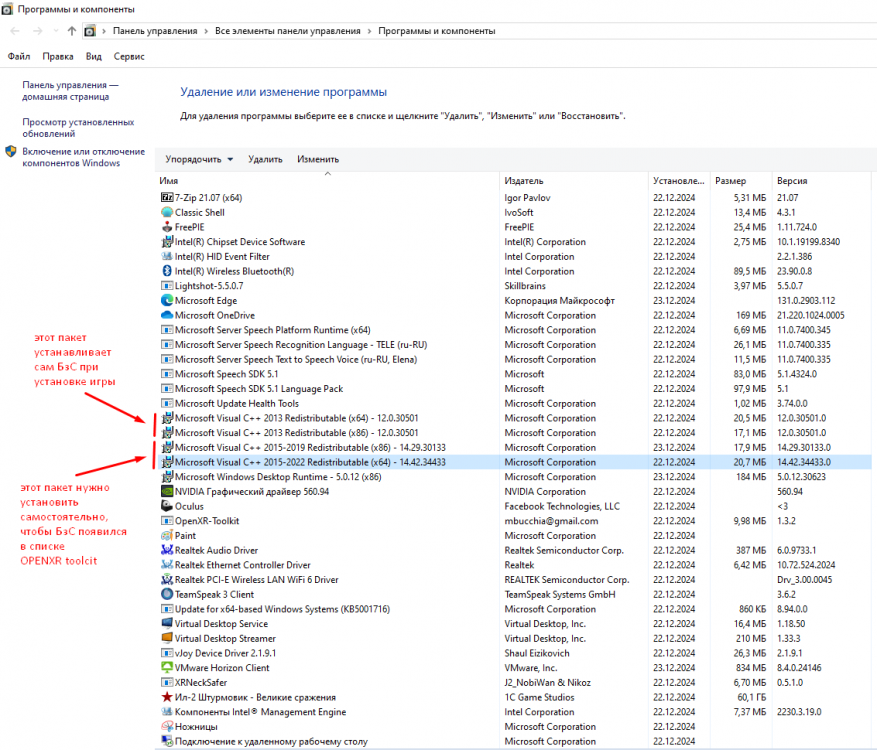Click the TeamSpeak 3 Client icon
The height and width of the screenshot is (750, 877).
tap(167, 594)
